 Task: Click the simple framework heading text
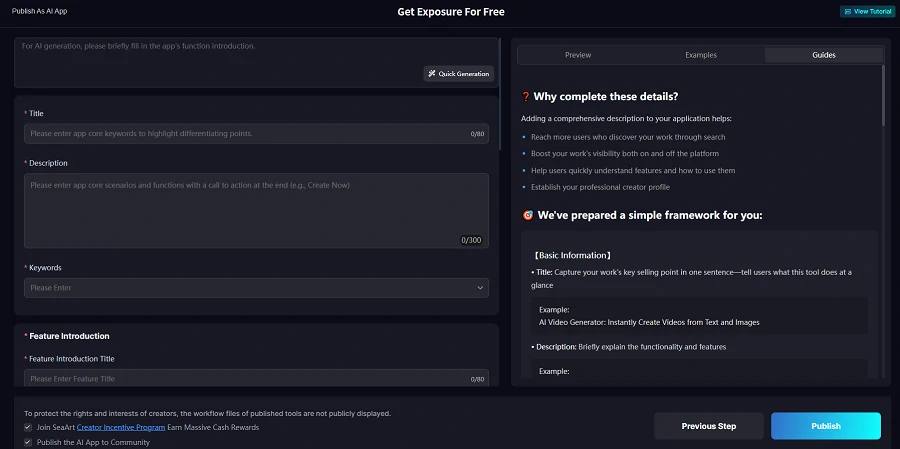pyautogui.click(x=650, y=216)
